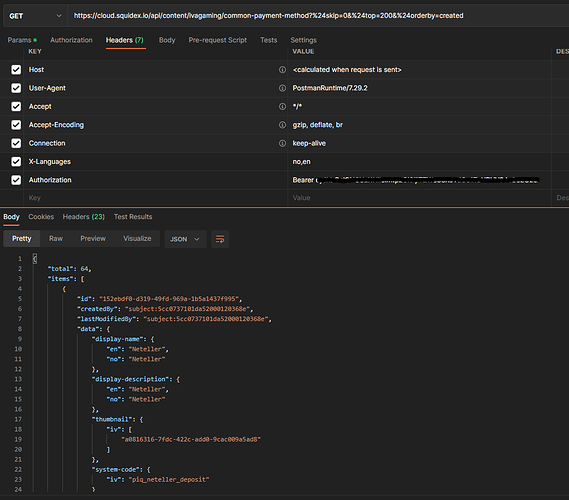
Task: Select the Visualize view button
Action: (137, 239)
